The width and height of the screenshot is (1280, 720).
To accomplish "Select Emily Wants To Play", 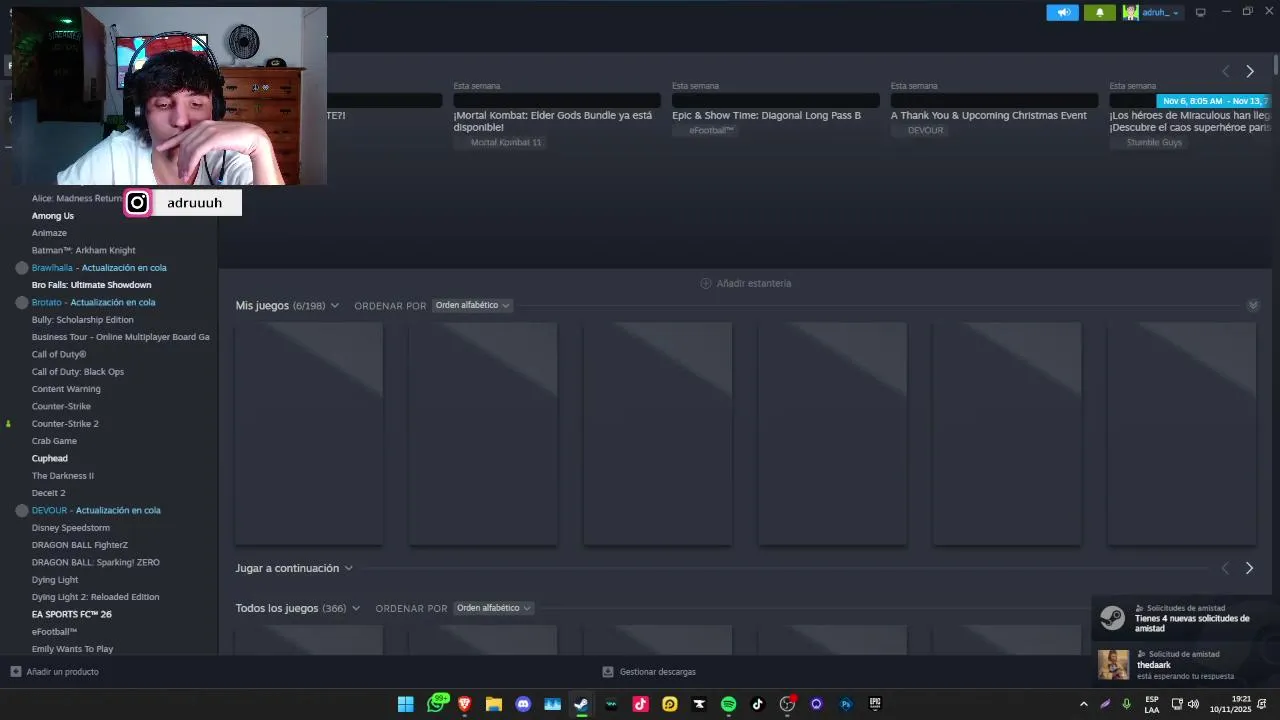I will point(72,649).
